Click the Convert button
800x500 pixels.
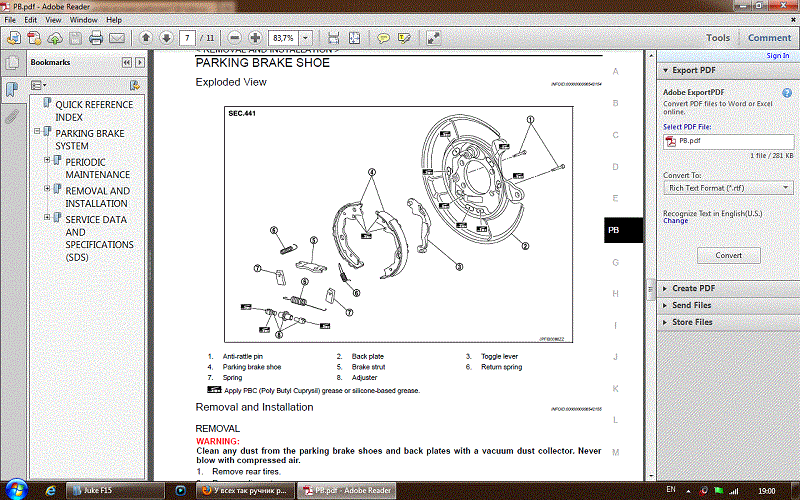tap(729, 255)
